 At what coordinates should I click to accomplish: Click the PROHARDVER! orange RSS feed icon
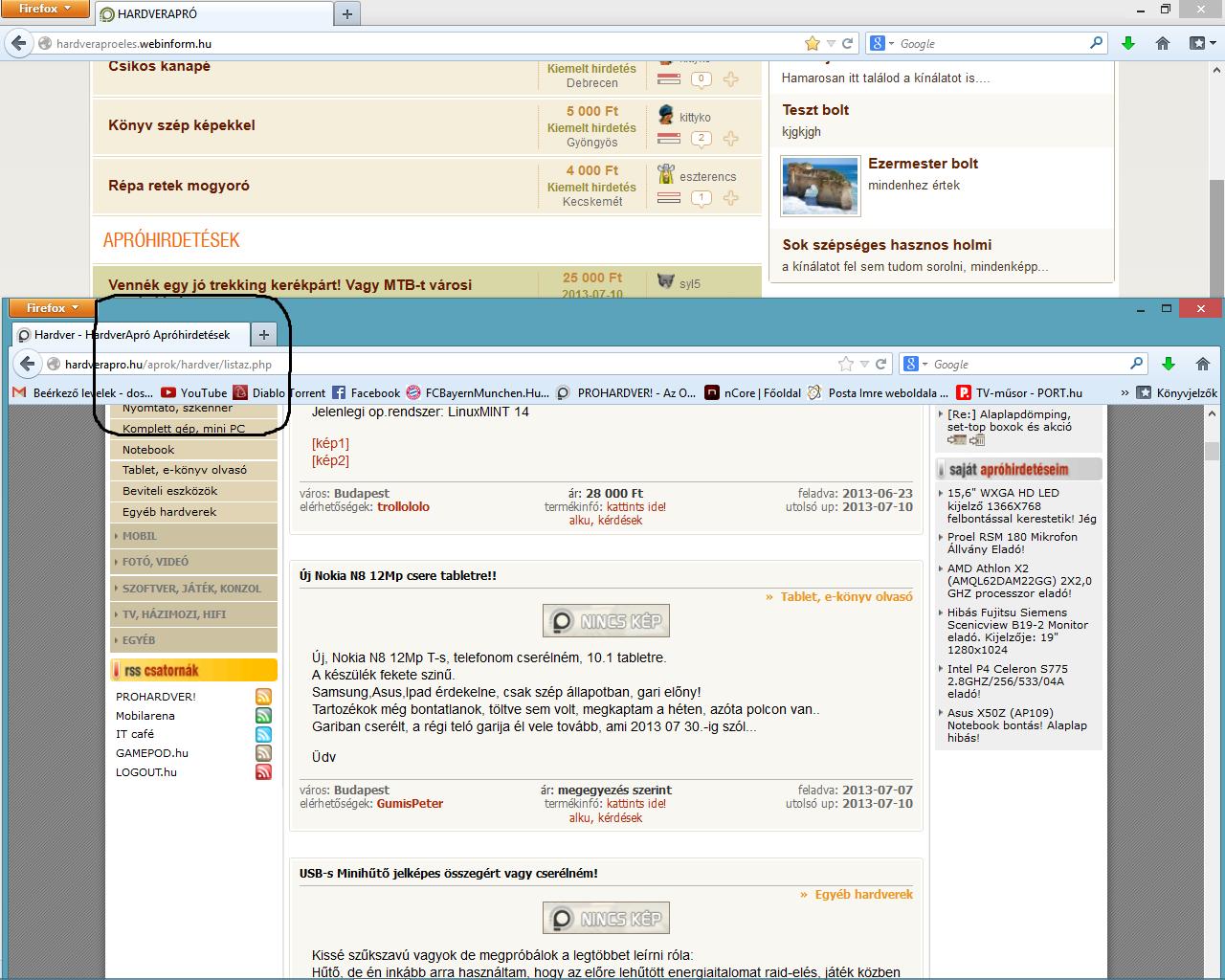[263, 697]
